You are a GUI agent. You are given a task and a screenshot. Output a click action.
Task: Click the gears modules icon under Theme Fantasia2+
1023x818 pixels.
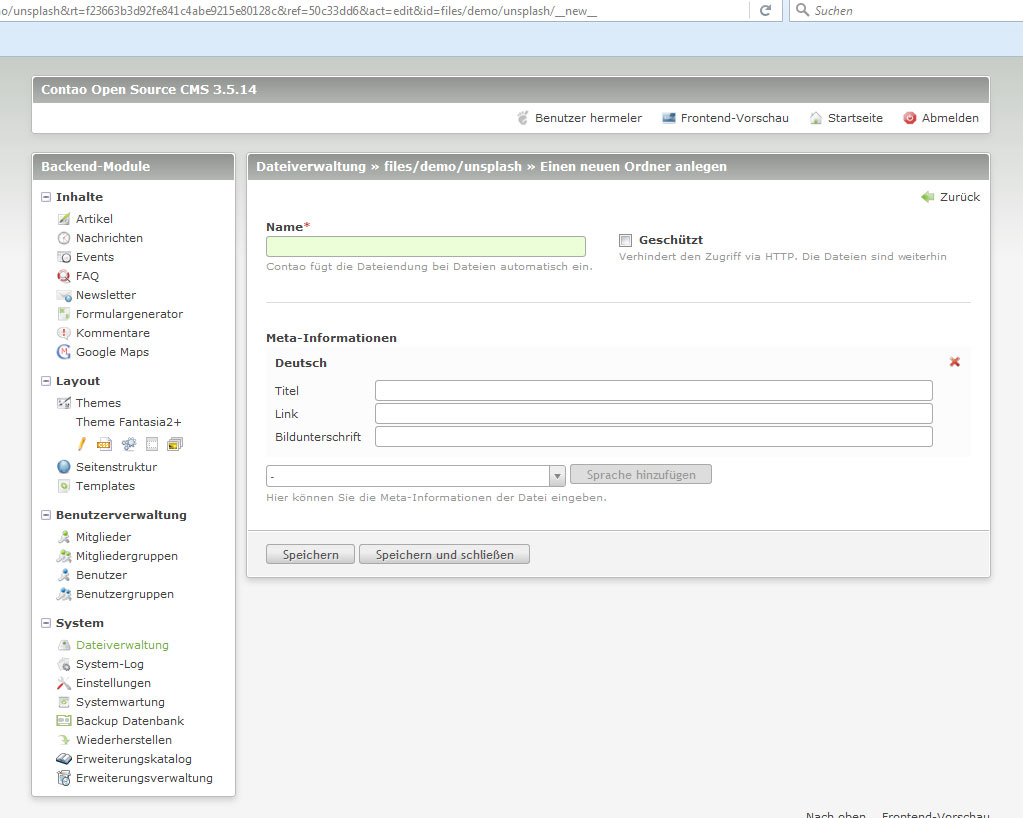point(128,443)
